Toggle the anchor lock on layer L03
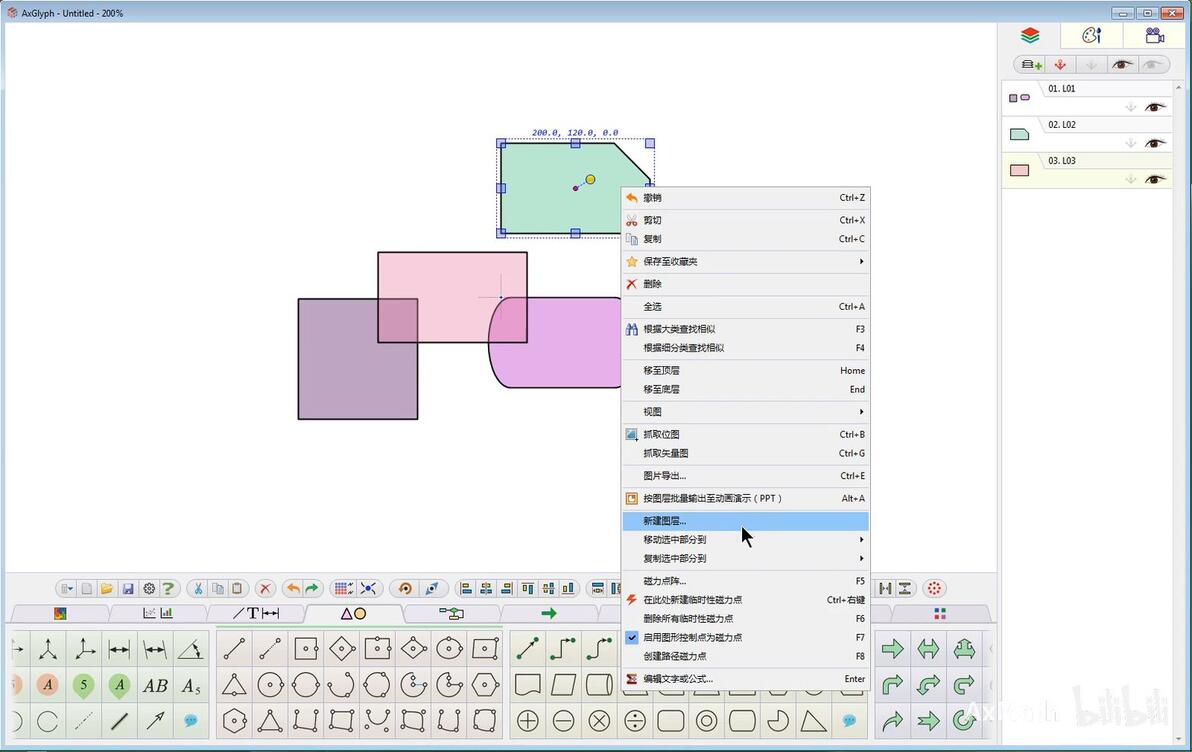 pos(1131,179)
